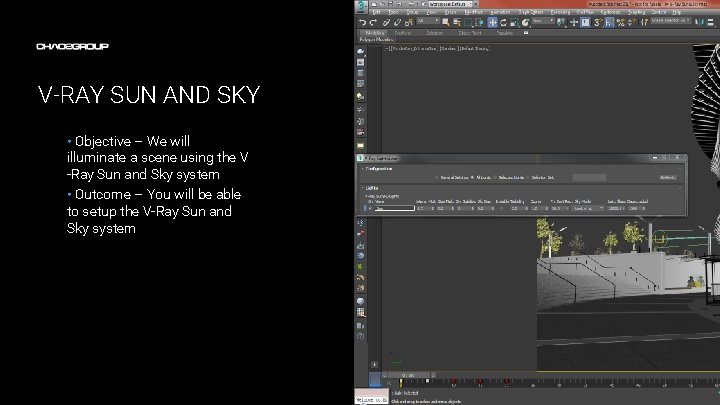Open the Rendering menu
The image size is (720, 405).
560,12
